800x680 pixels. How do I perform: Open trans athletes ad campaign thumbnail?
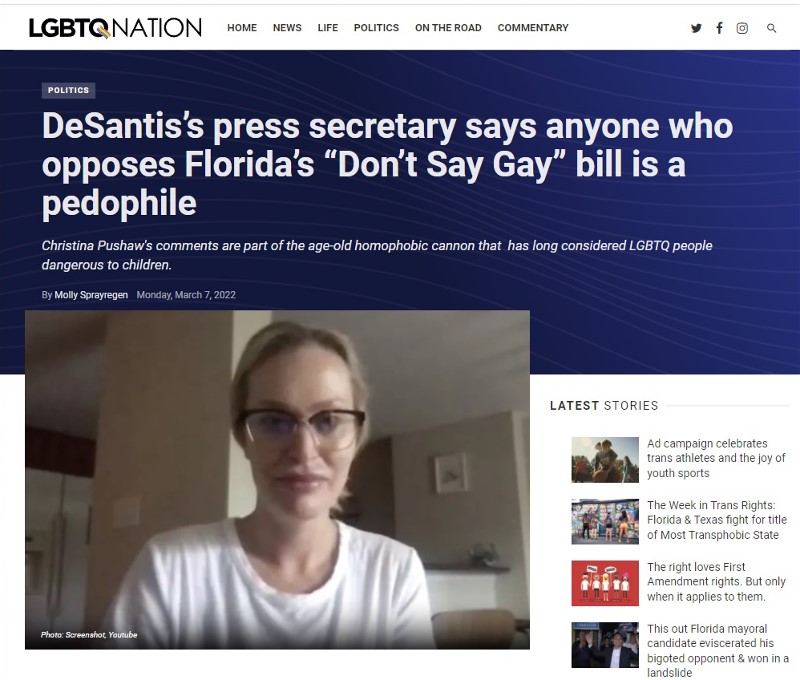point(605,460)
